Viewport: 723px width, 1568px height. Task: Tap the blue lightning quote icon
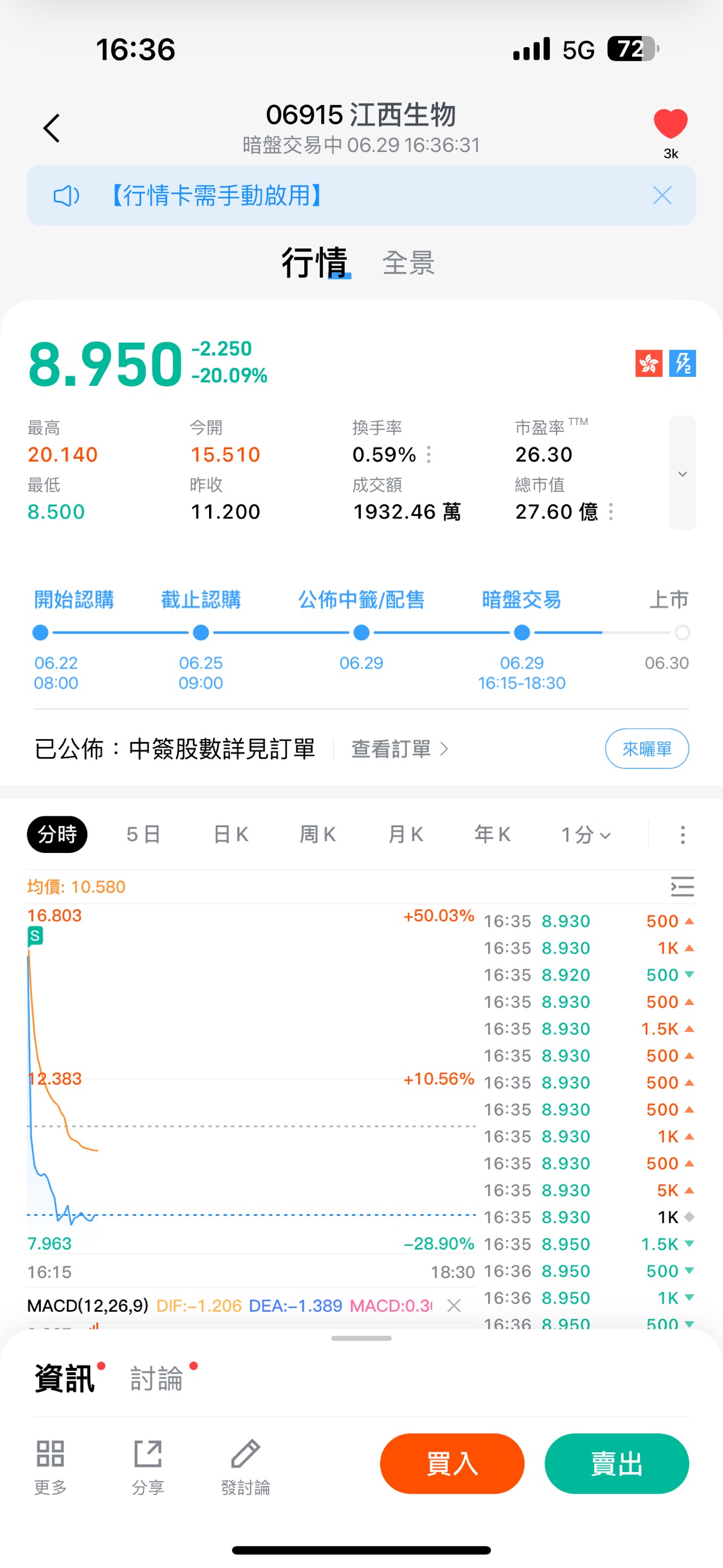point(682,364)
